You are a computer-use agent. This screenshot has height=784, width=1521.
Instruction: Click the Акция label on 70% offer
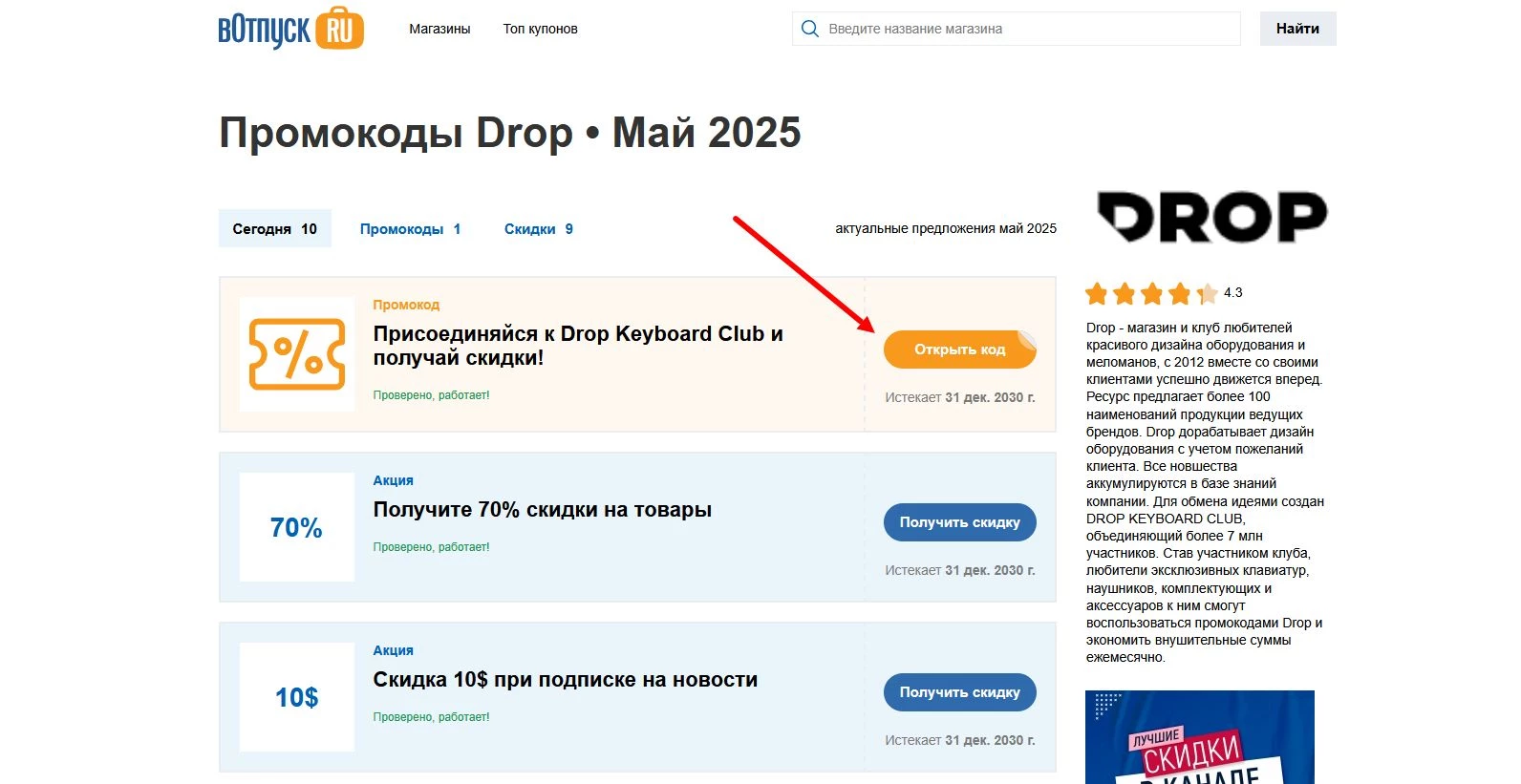click(393, 480)
